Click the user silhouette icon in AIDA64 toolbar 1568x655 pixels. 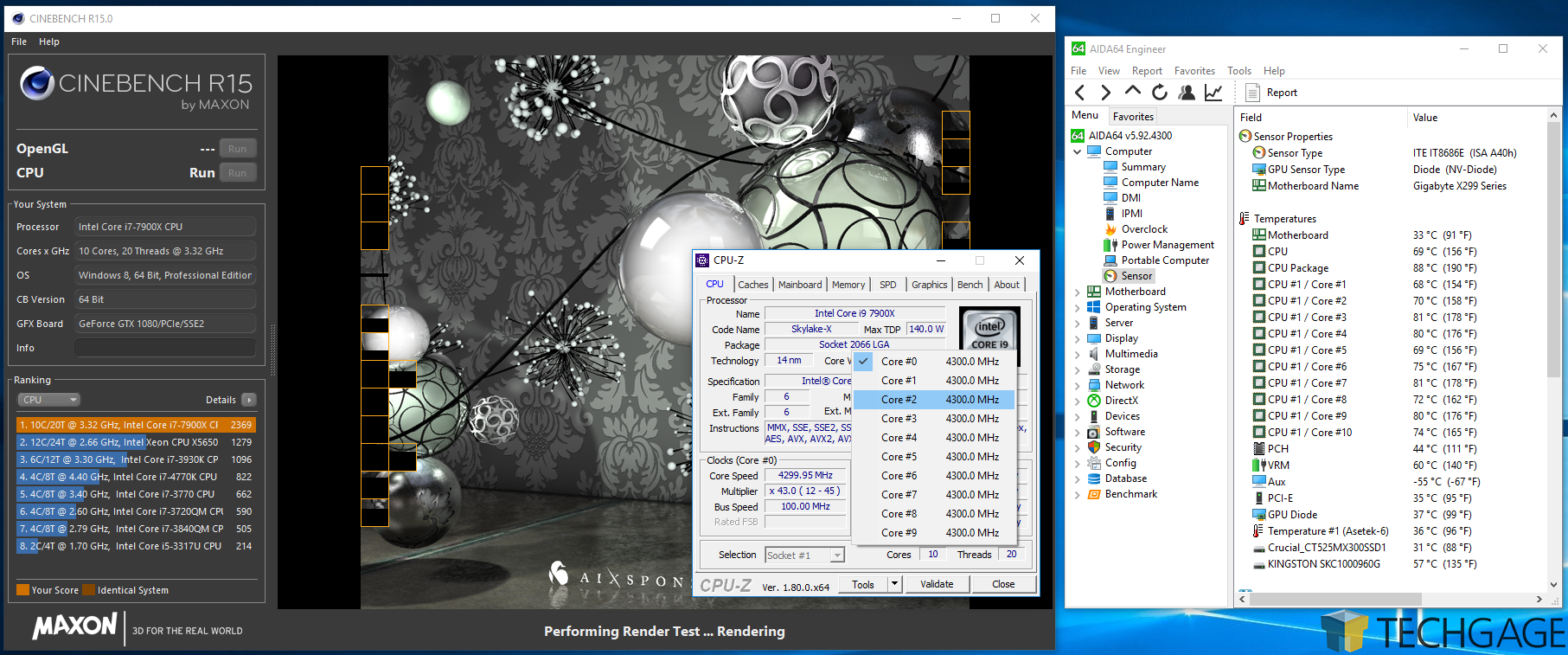pyautogui.click(x=1187, y=93)
